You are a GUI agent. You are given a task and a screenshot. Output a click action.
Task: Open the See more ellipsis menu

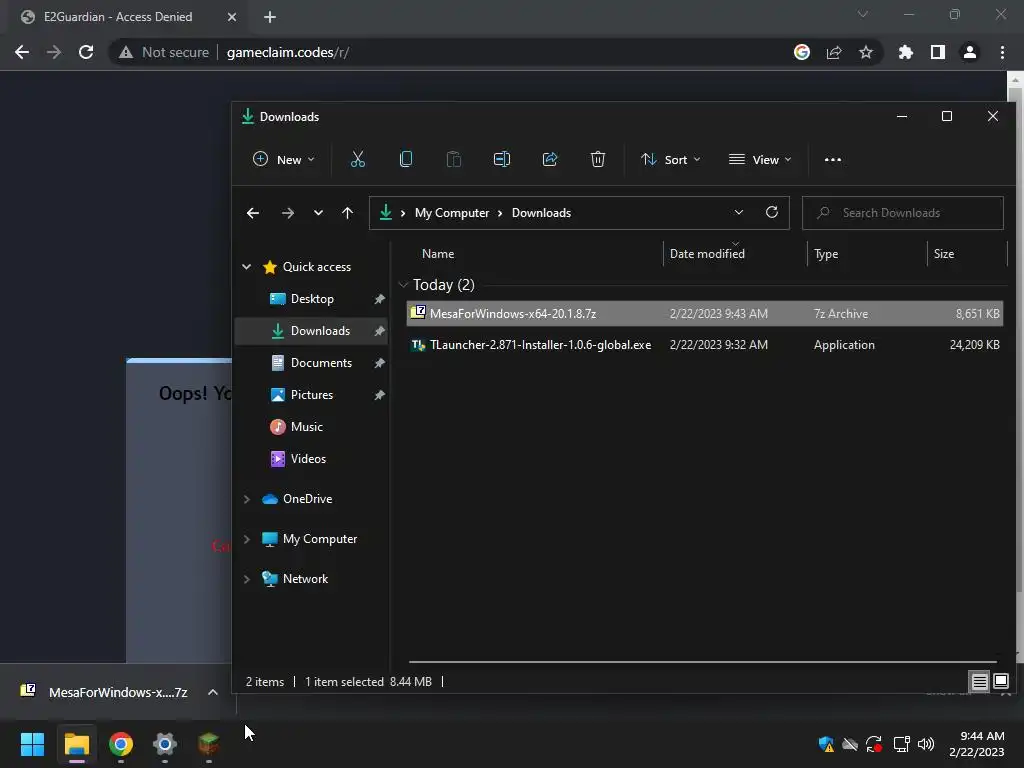(833, 159)
